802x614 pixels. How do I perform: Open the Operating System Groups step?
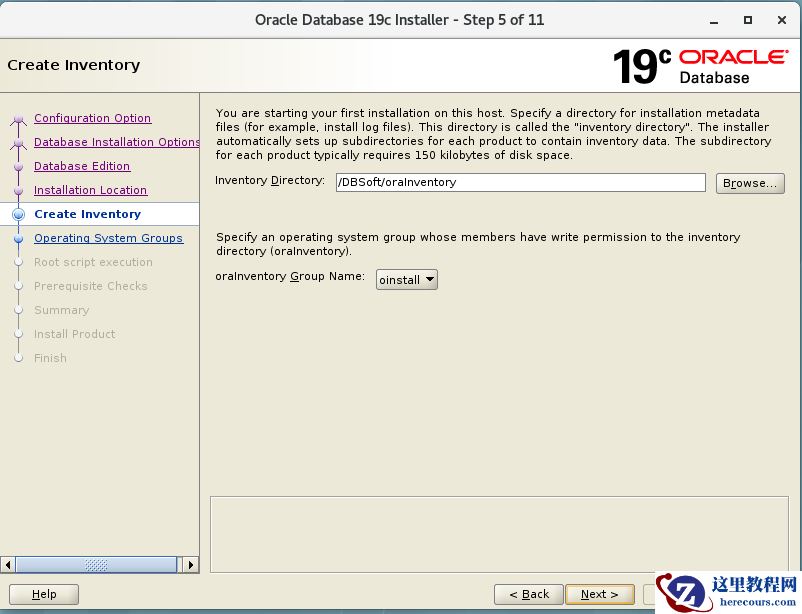[108, 238]
